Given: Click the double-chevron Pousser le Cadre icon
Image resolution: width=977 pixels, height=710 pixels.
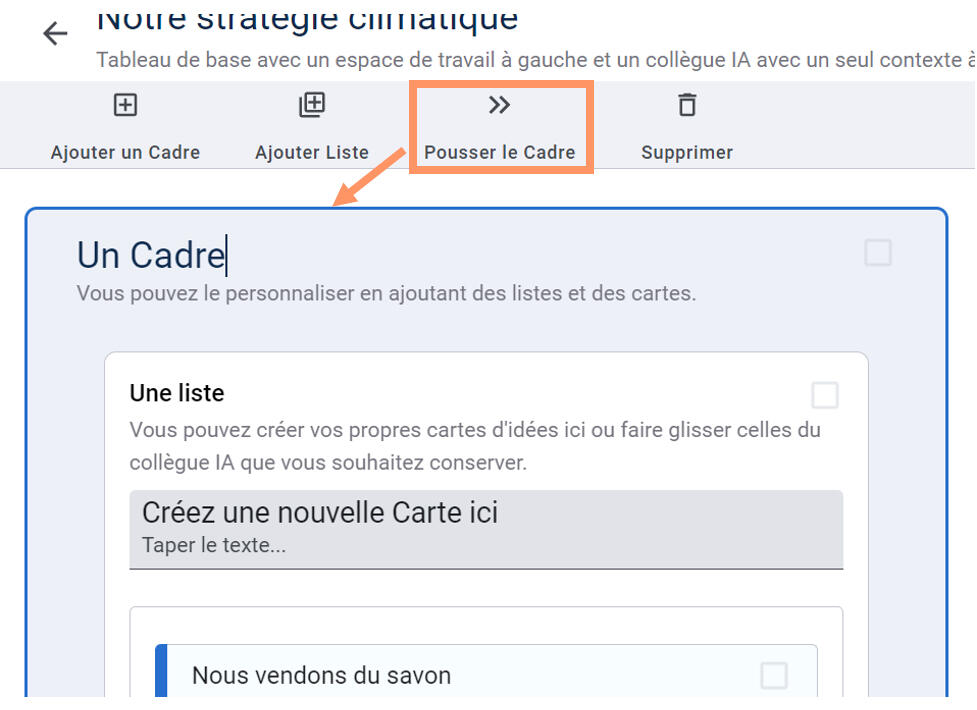Looking at the screenshot, I should tap(499, 105).
